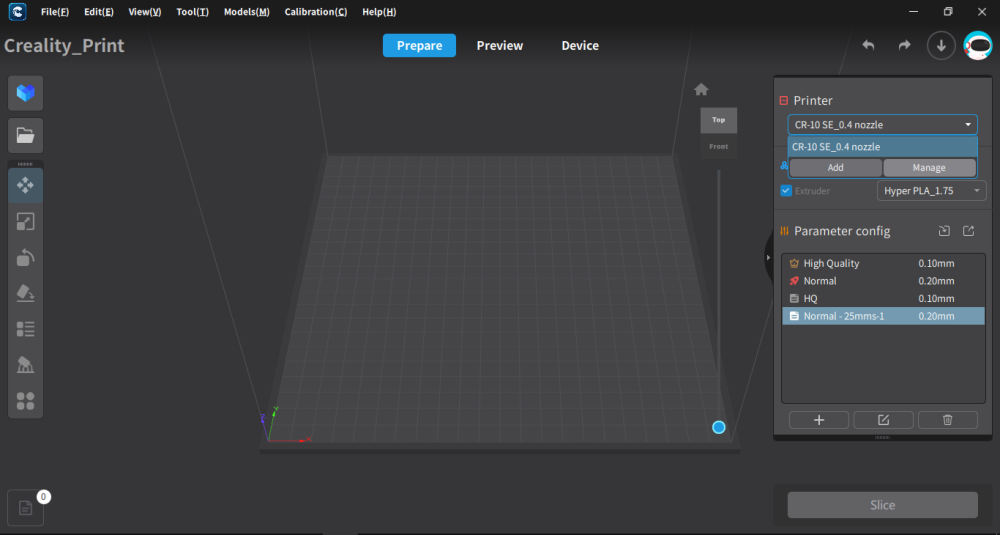Click the open file folder icon

point(26,135)
